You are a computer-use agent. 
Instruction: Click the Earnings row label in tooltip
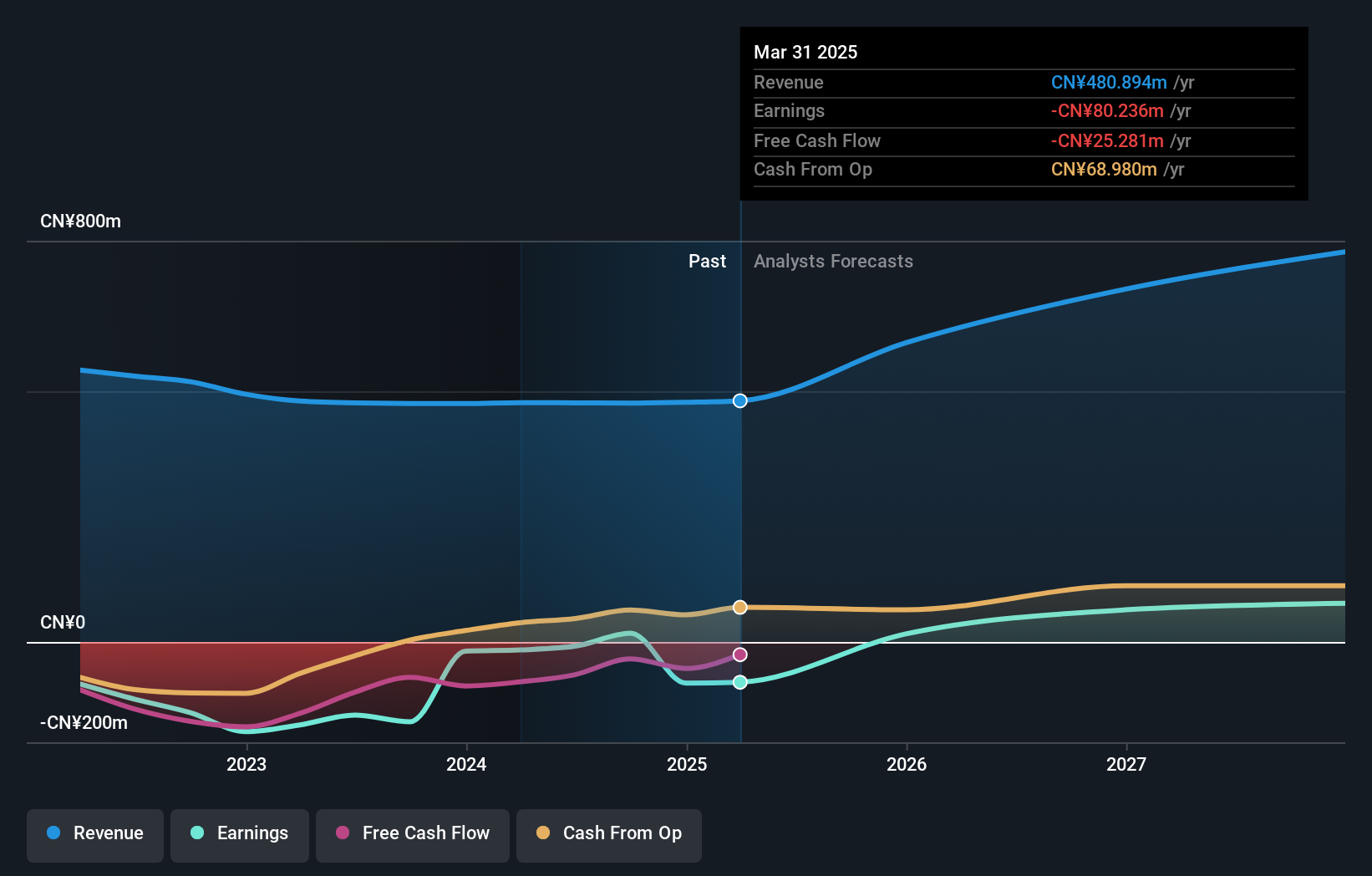pyautogui.click(x=789, y=110)
